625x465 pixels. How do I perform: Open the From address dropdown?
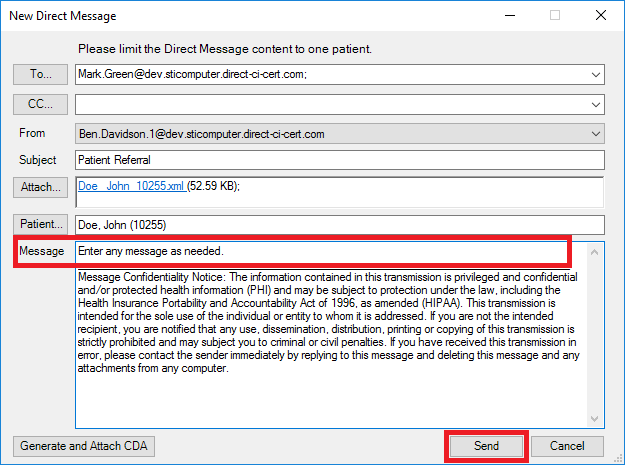pyautogui.click(x=596, y=132)
